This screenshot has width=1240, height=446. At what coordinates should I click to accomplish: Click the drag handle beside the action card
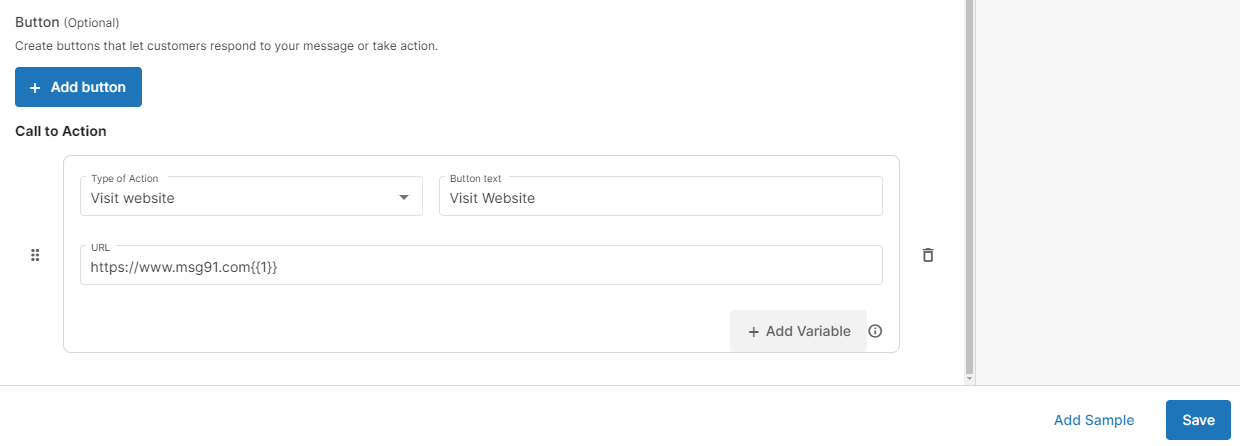pyautogui.click(x=35, y=255)
